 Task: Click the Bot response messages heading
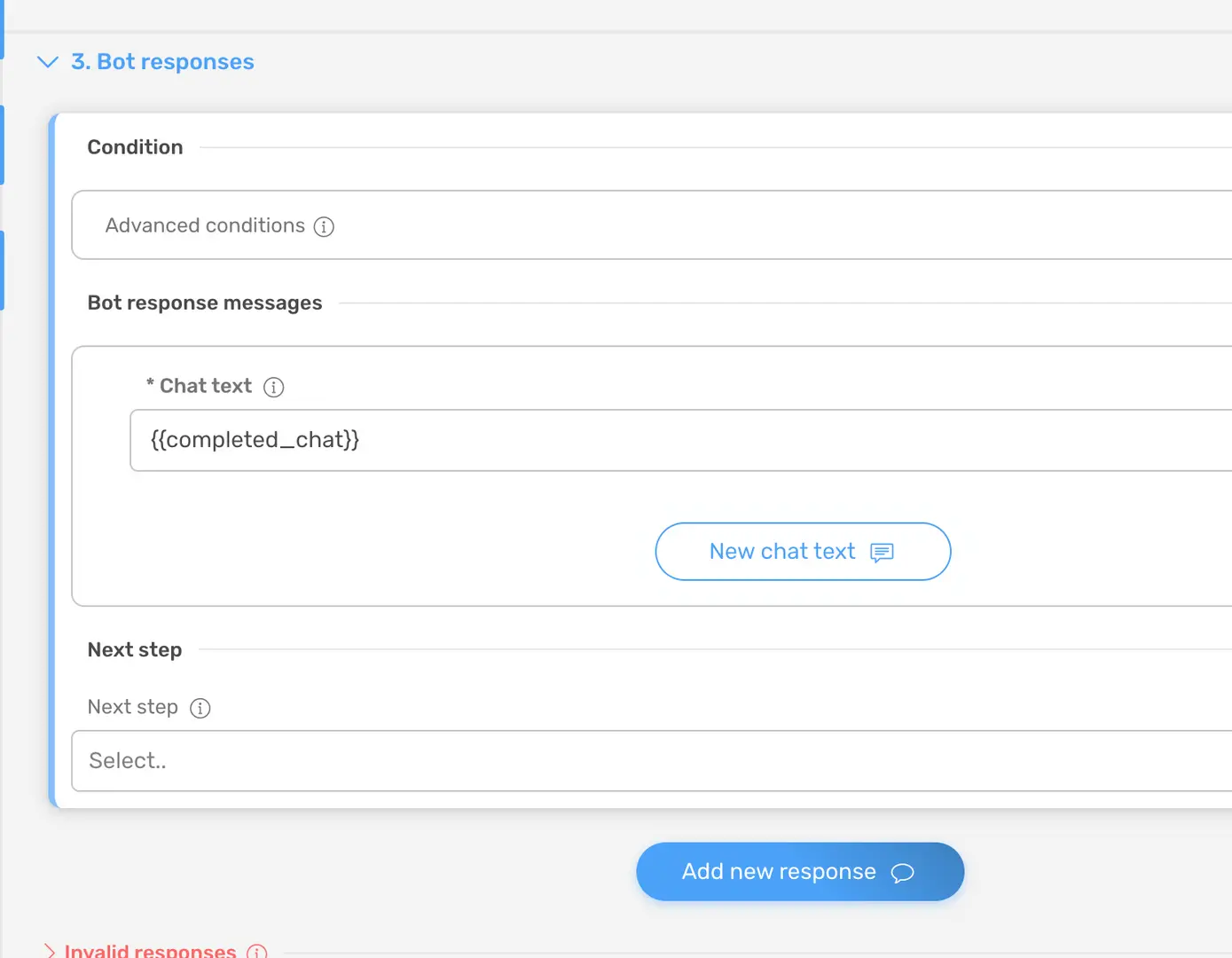pos(205,303)
